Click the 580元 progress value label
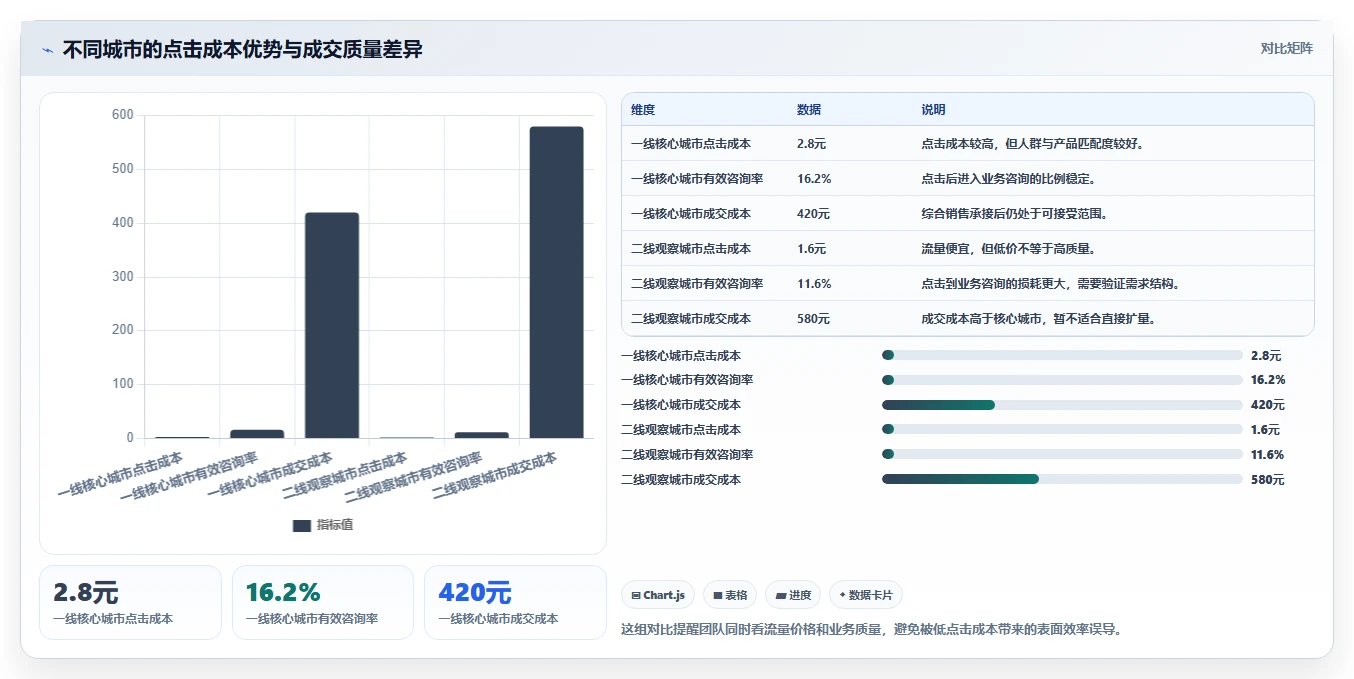The width and height of the screenshot is (1354, 679). (x=1268, y=480)
